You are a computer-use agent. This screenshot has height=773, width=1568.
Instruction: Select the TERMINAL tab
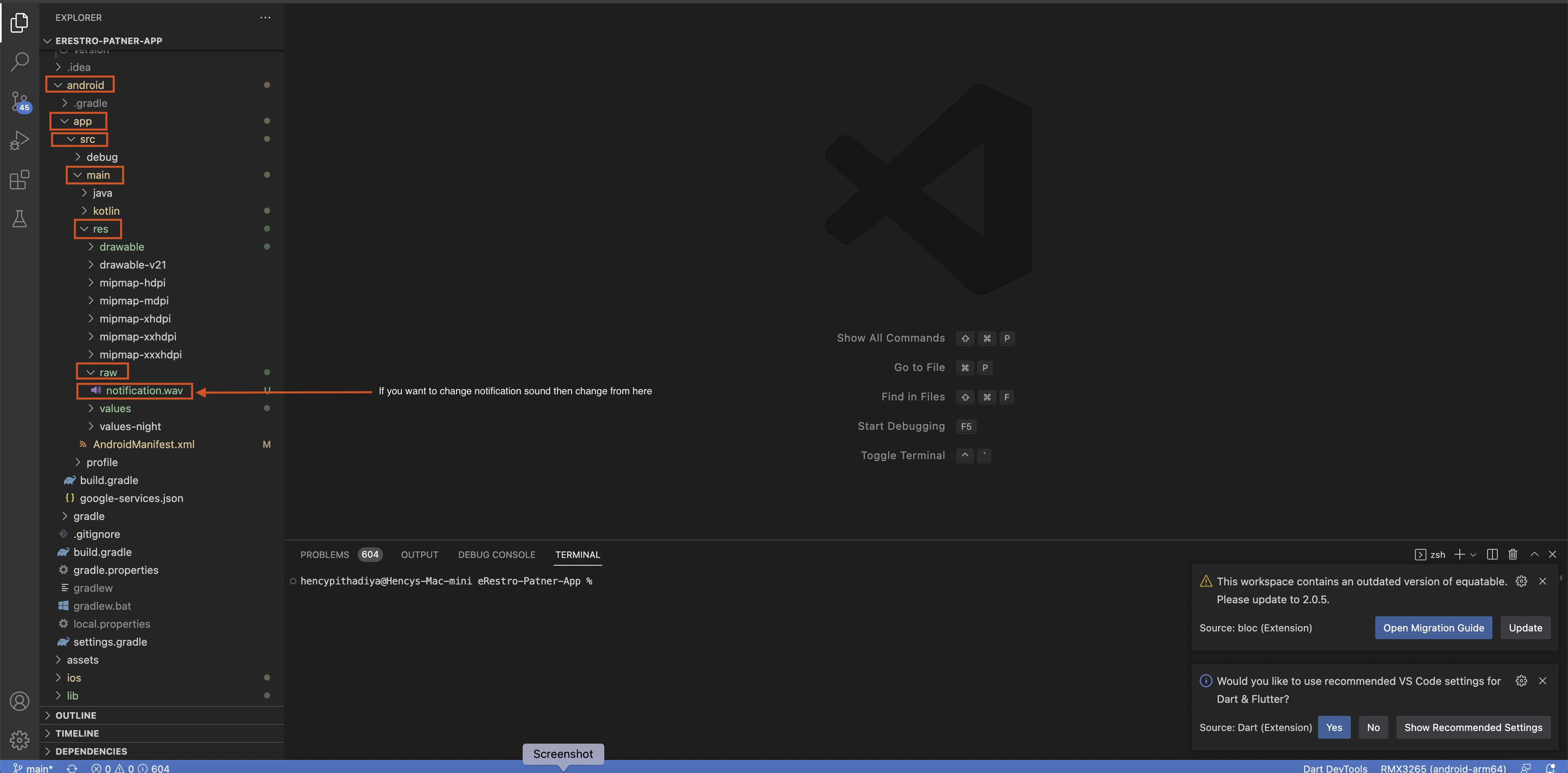pos(577,554)
